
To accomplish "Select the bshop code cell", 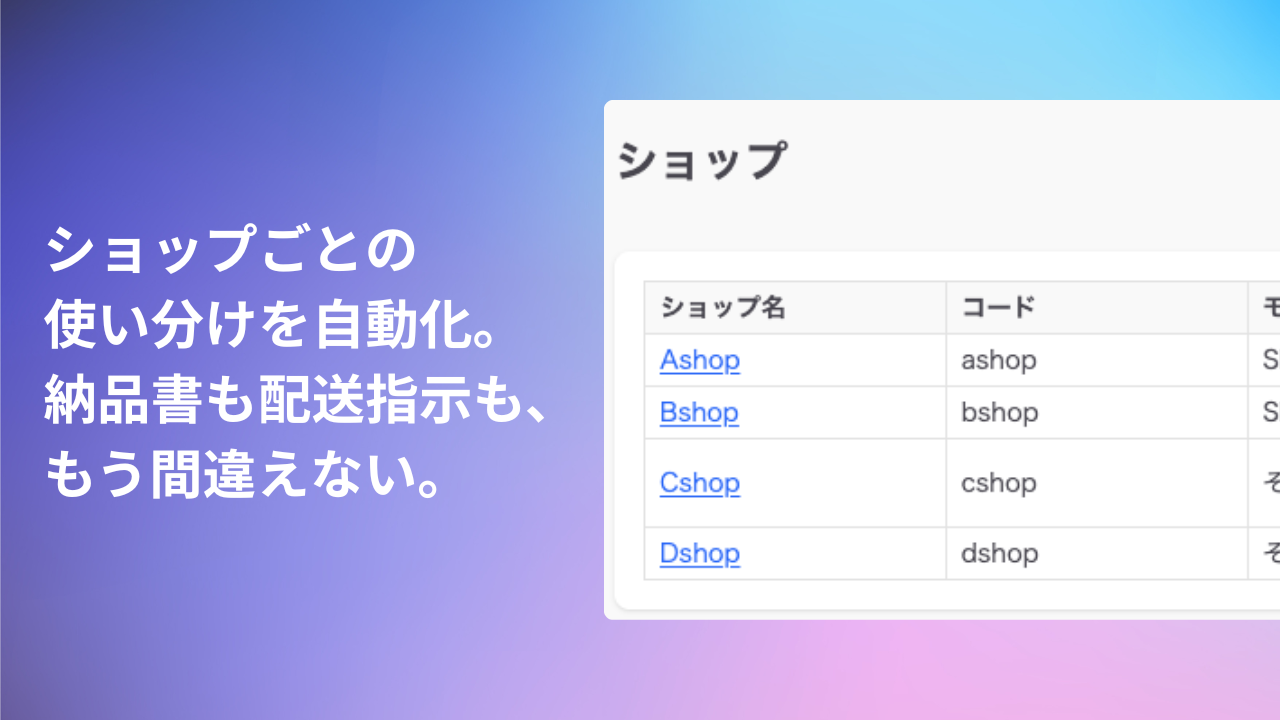I will click(1000, 412).
